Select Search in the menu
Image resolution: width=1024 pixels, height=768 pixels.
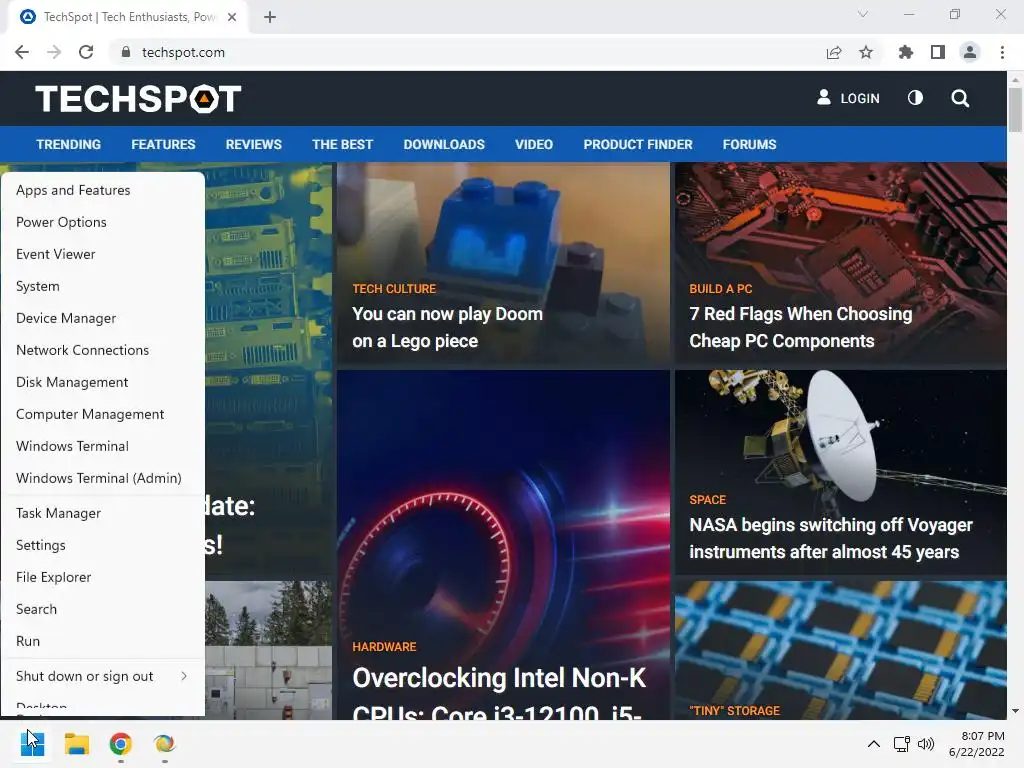click(x=103, y=609)
